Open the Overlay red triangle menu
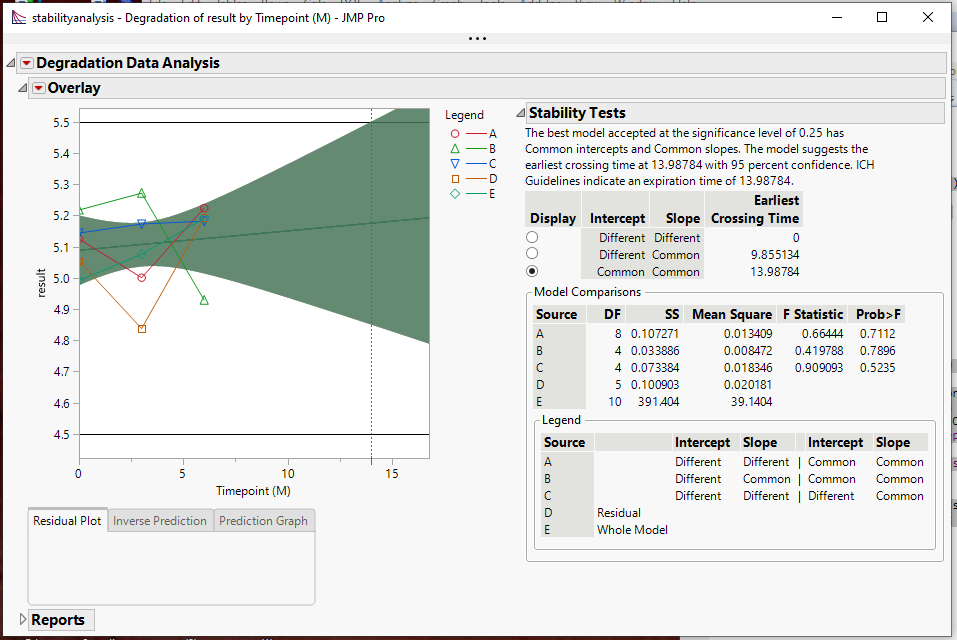The height and width of the screenshot is (640, 957). pos(41,88)
